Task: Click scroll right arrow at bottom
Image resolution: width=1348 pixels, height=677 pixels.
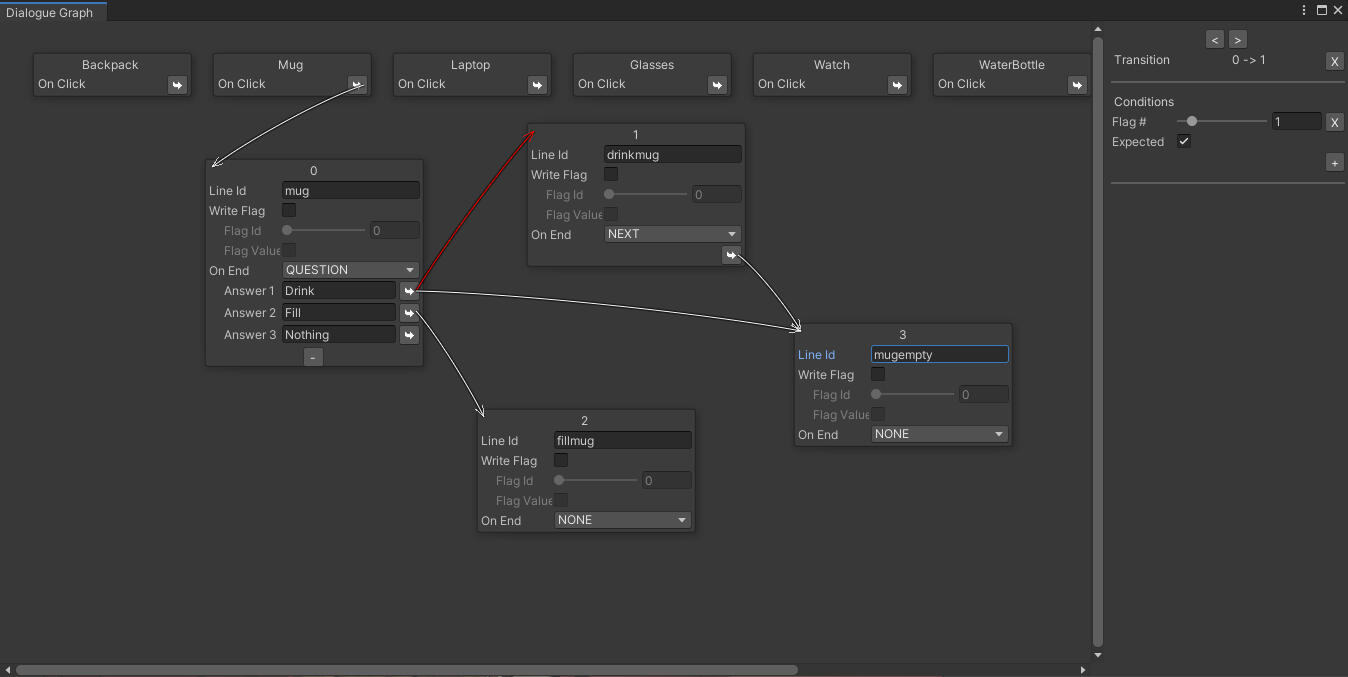Action: click(1083, 670)
